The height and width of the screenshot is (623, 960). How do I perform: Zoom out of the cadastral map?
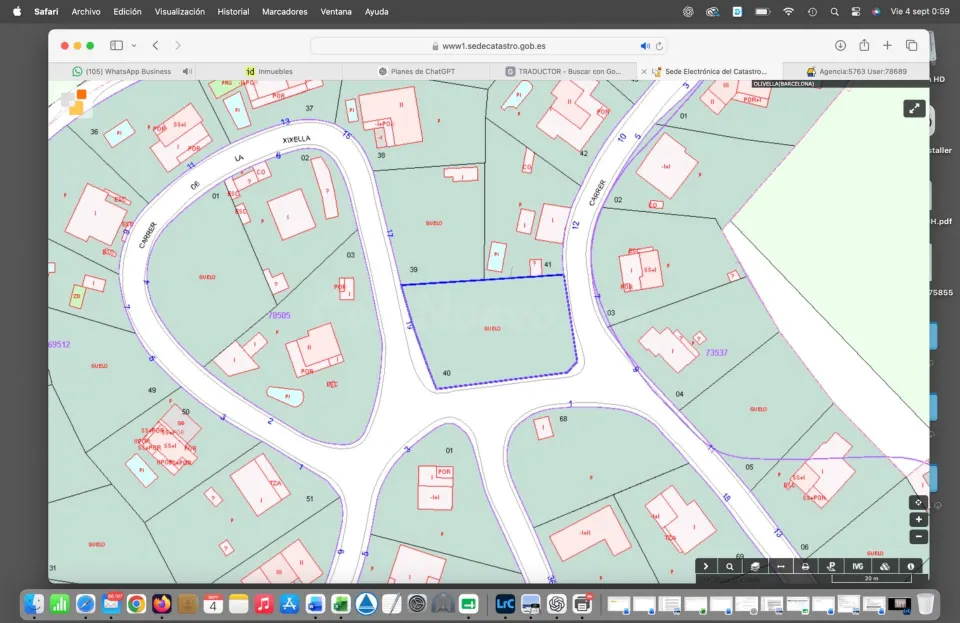(x=918, y=537)
